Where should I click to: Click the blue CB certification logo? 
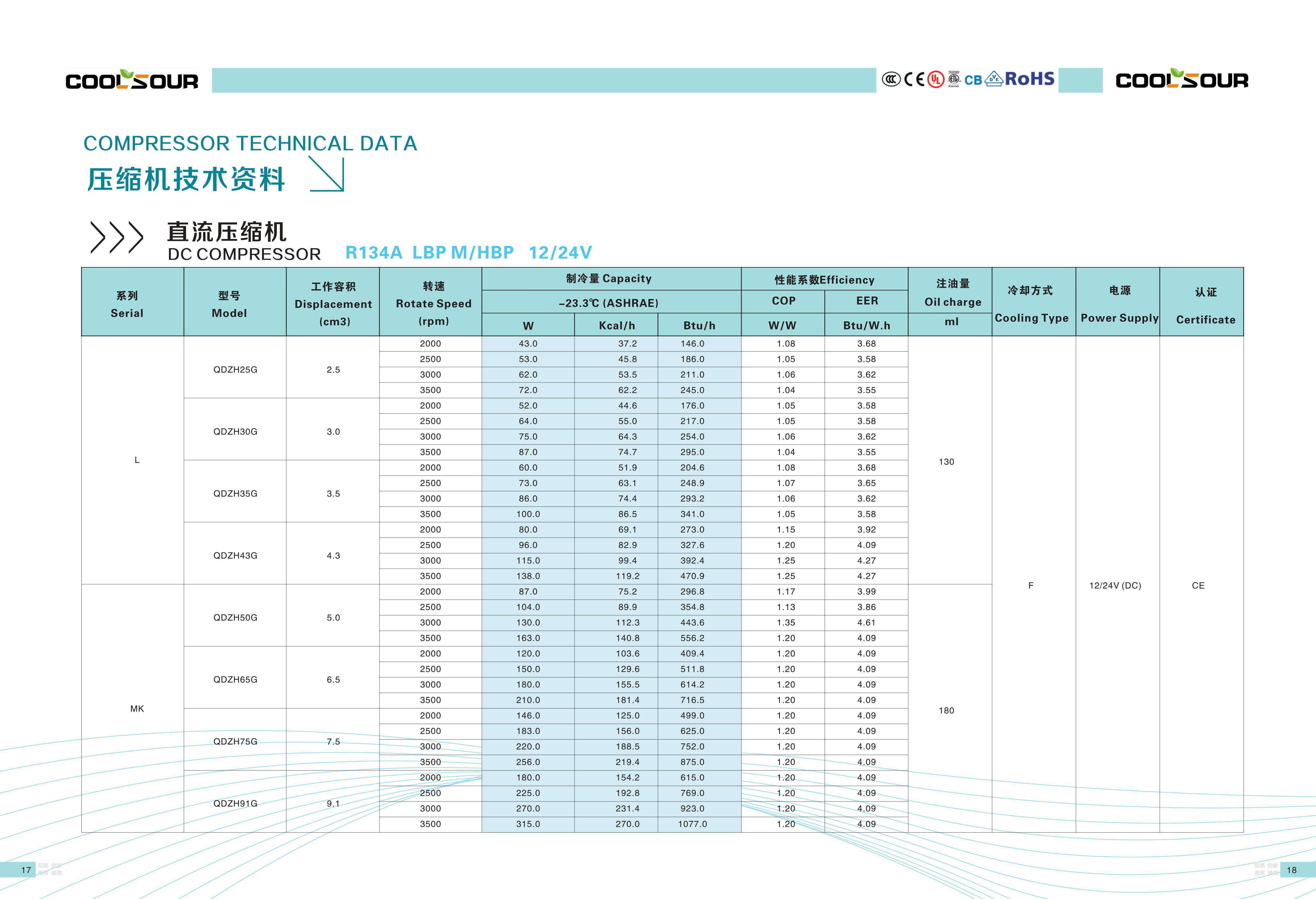(973, 80)
